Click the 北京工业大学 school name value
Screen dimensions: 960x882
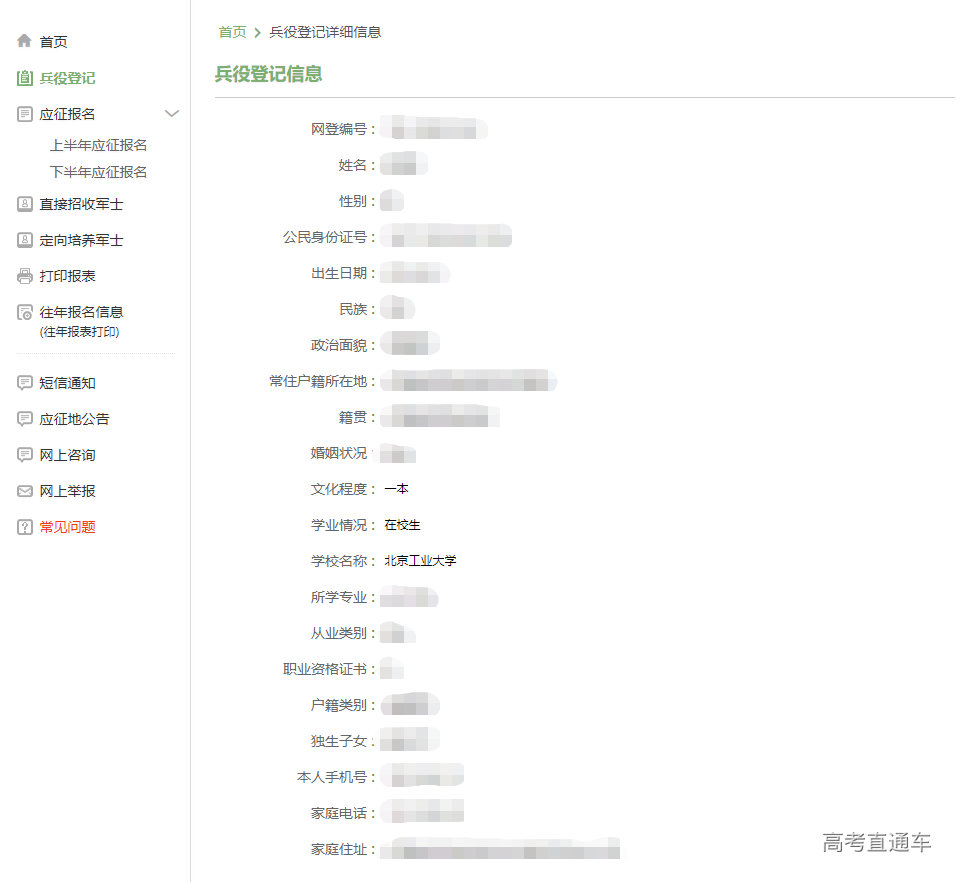[420, 561]
